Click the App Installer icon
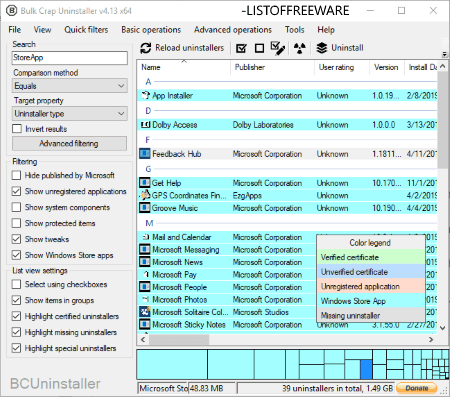This screenshot has height=397, width=450. click(145, 95)
